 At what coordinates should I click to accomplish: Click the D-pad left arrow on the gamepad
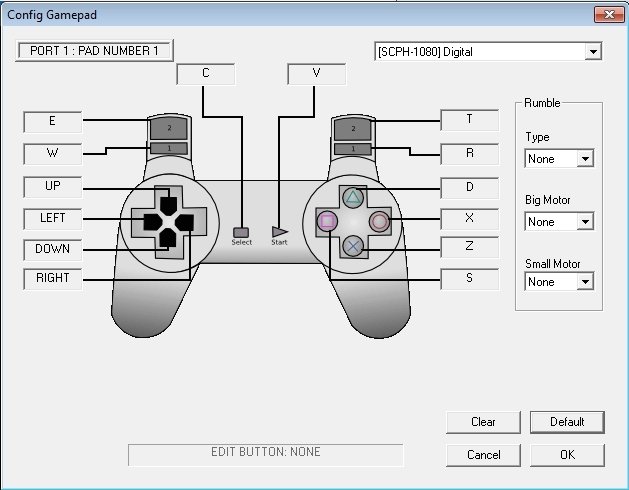click(153, 222)
